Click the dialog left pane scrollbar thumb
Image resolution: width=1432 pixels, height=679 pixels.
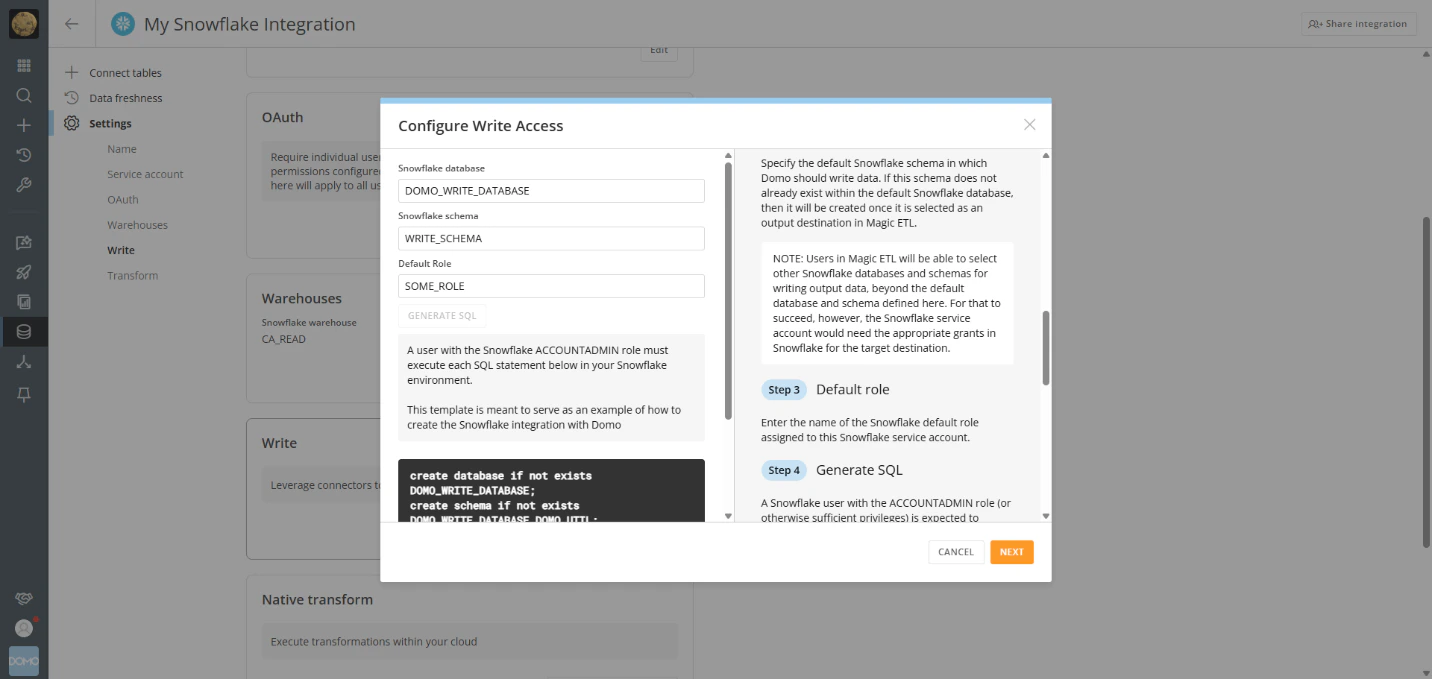pos(728,289)
